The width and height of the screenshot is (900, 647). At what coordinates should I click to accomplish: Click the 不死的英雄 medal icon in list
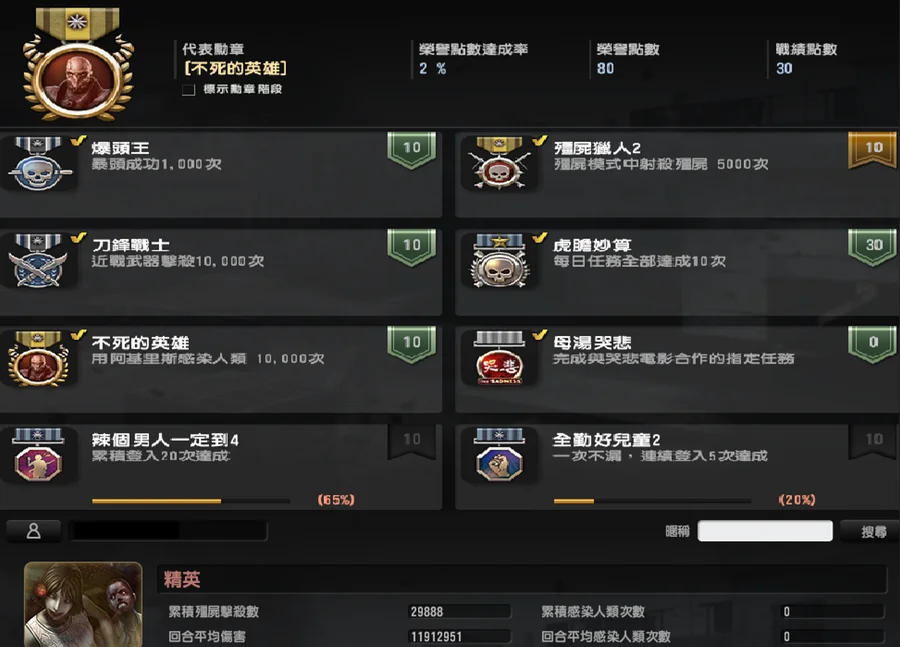pyautogui.click(x=38, y=359)
